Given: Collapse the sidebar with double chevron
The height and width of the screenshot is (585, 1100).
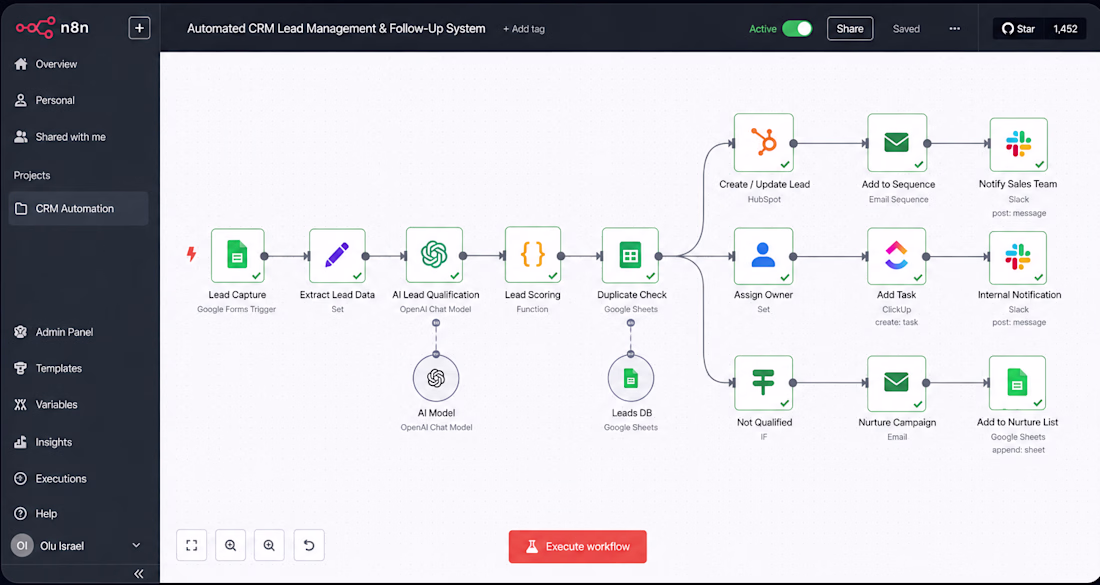Looking at the screenshot, I should 138,574.
